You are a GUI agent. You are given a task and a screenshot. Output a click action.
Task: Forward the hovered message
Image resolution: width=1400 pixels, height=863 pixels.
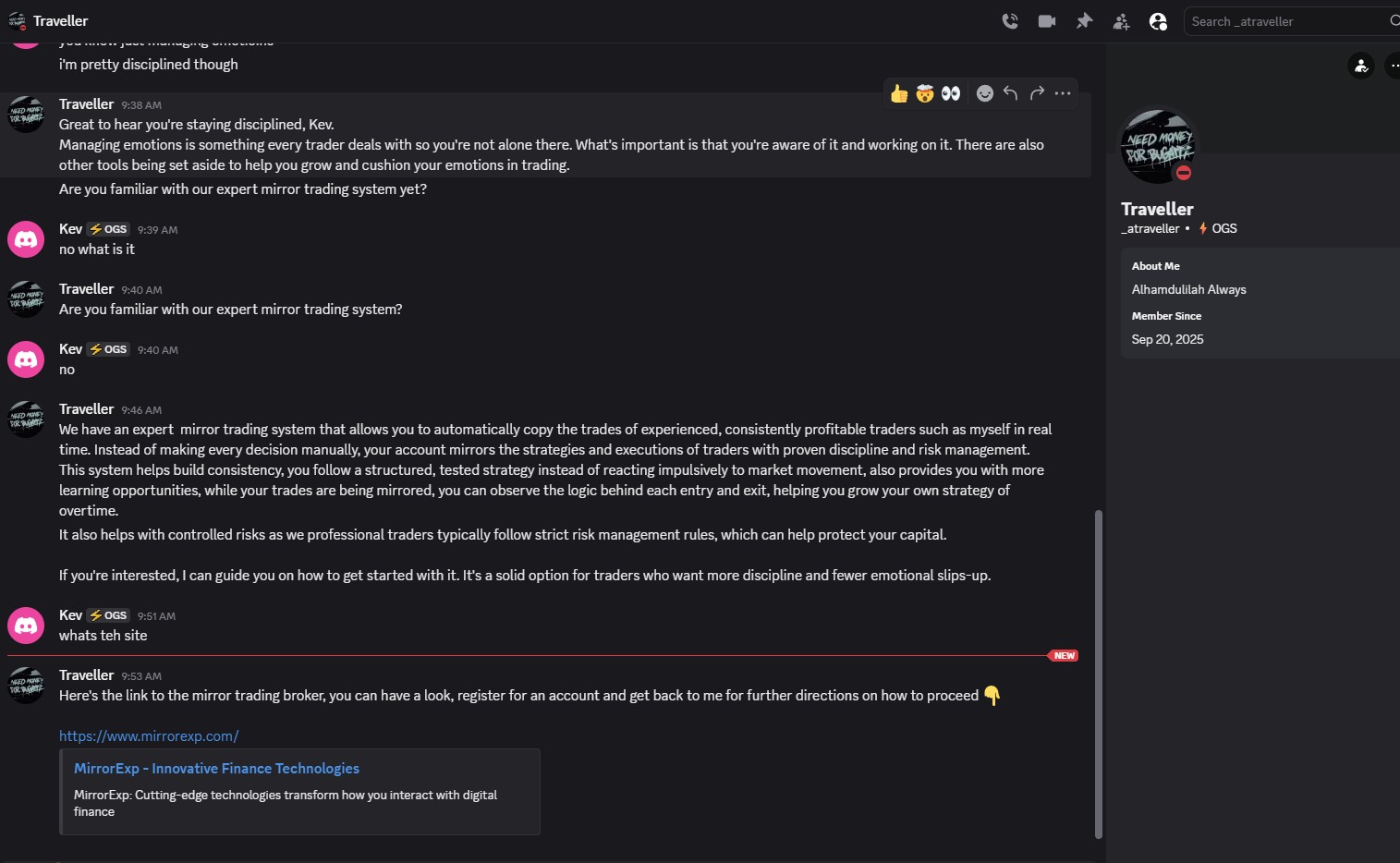click(1037, 93)
